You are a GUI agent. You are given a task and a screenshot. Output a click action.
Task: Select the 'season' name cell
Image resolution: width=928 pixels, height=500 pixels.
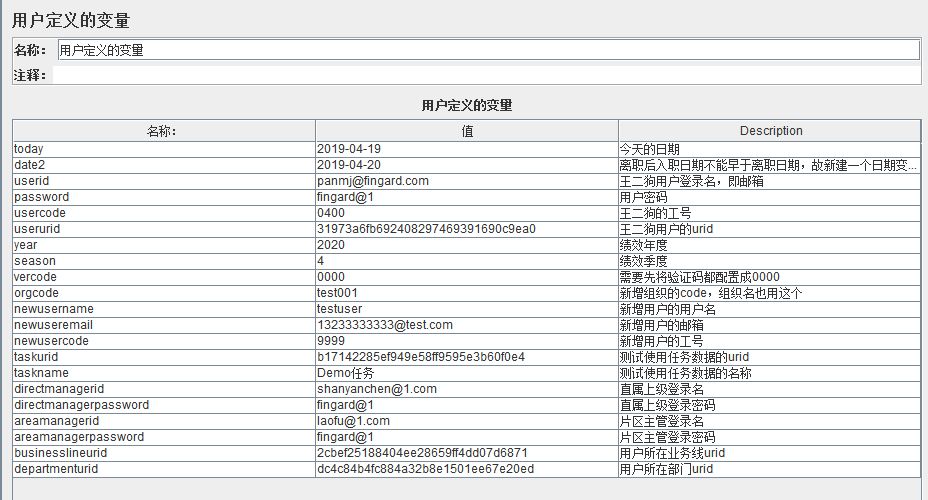pyautogui.click(x=164, y=261)
